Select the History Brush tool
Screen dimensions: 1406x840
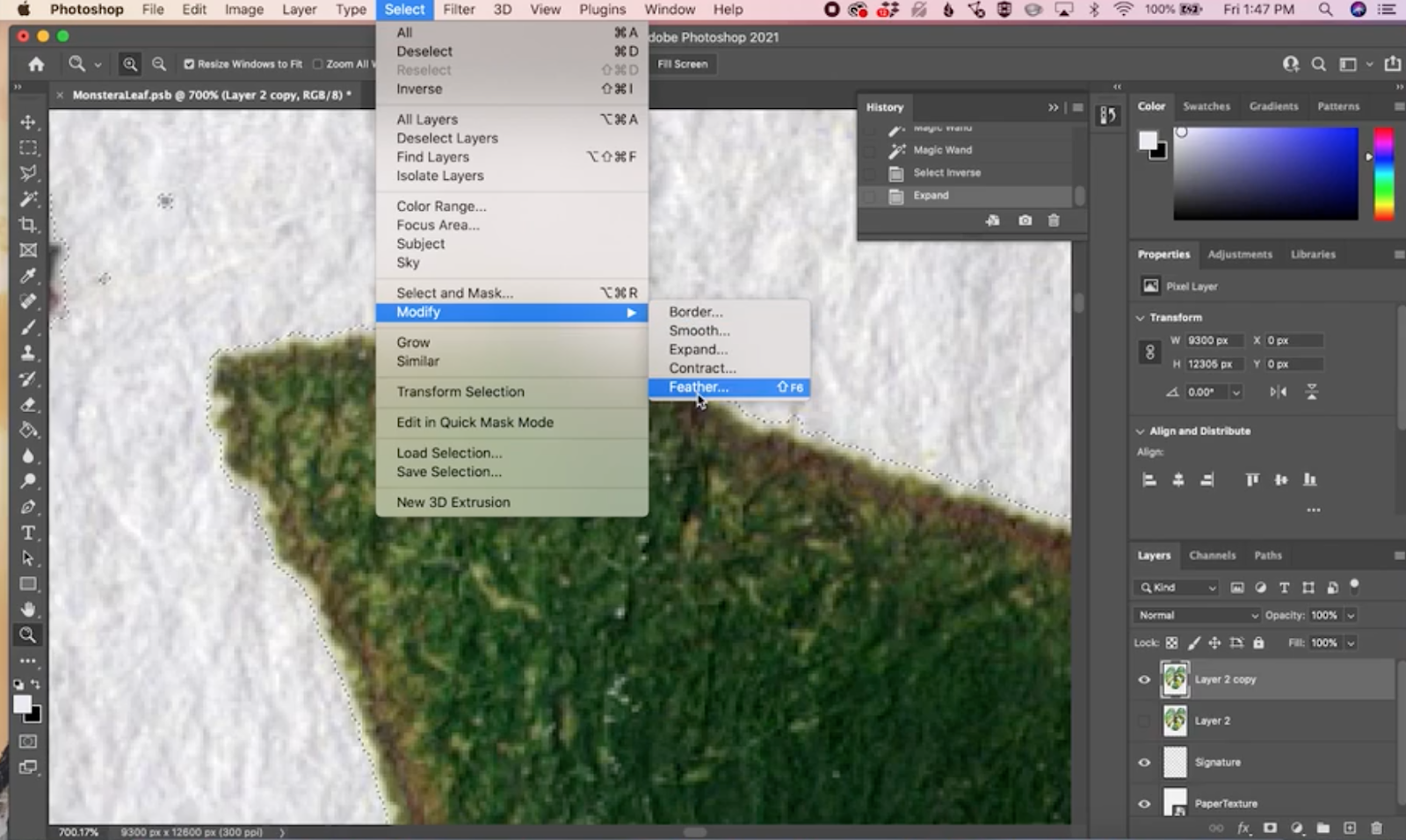(28, 379)
